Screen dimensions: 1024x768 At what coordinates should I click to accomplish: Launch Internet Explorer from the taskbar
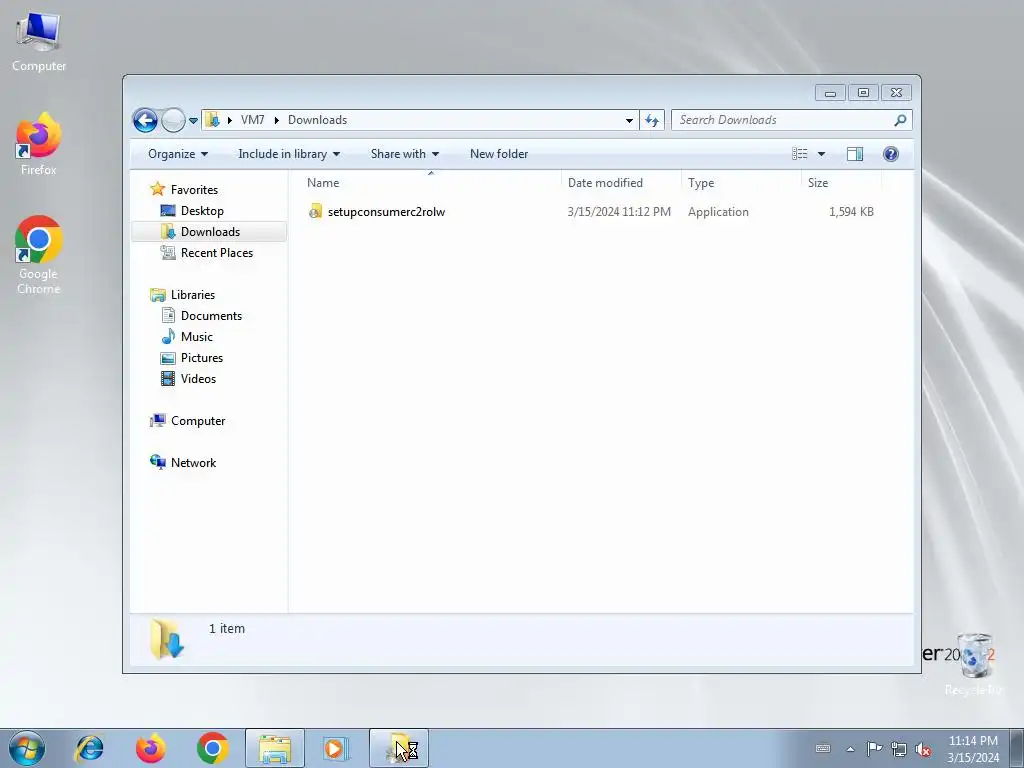[89, 748]
